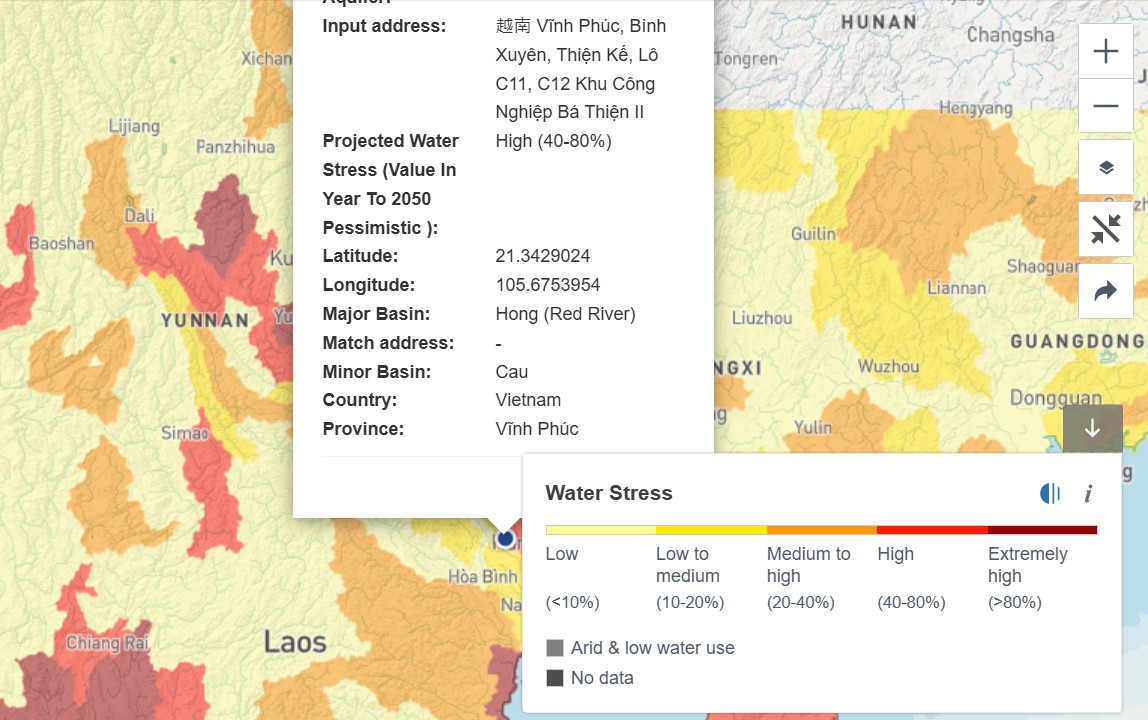Zoom out with the minus button

(x=1106, y=106)
